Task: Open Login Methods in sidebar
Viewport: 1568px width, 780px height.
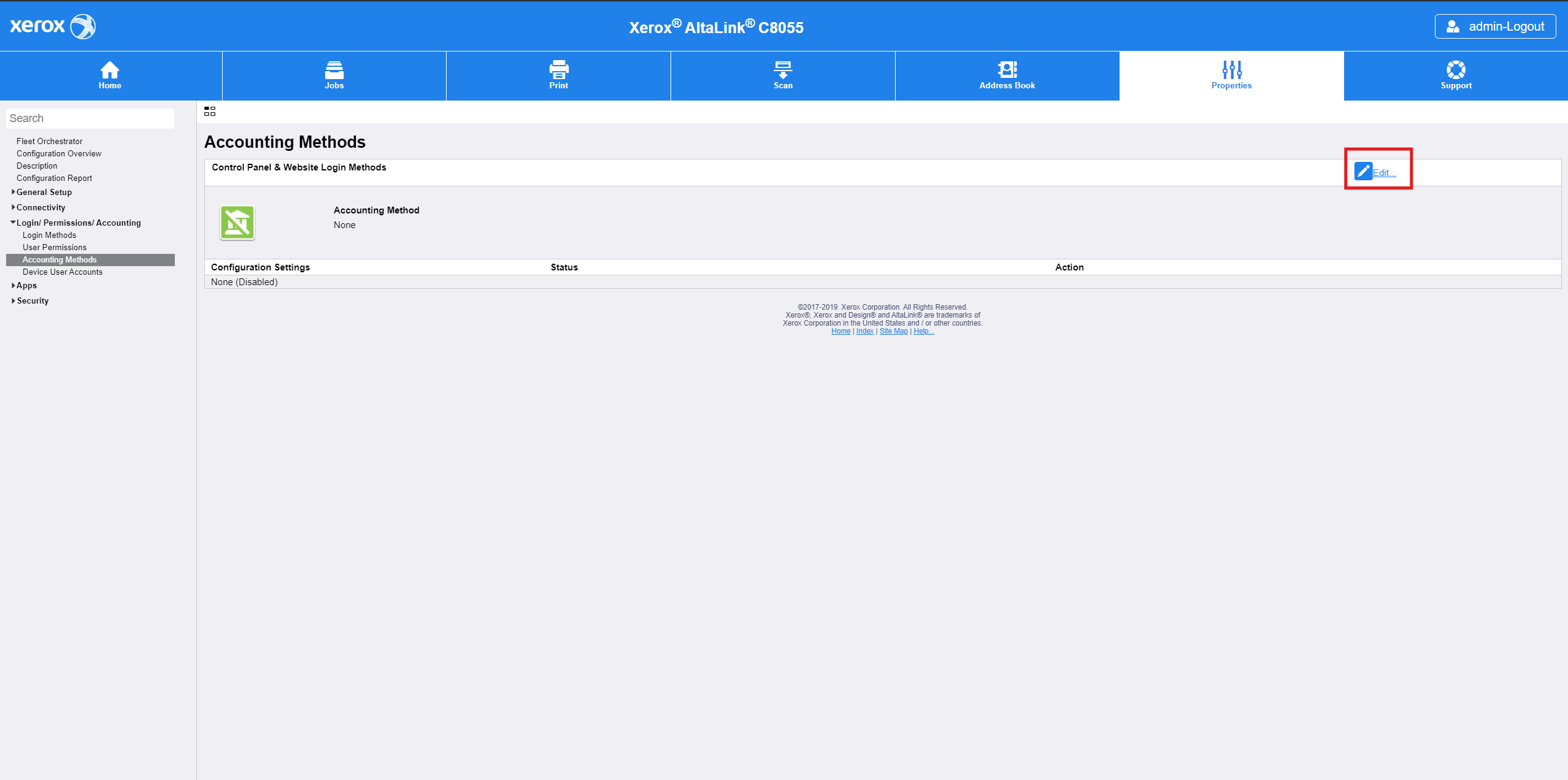Action: (49, 235)
